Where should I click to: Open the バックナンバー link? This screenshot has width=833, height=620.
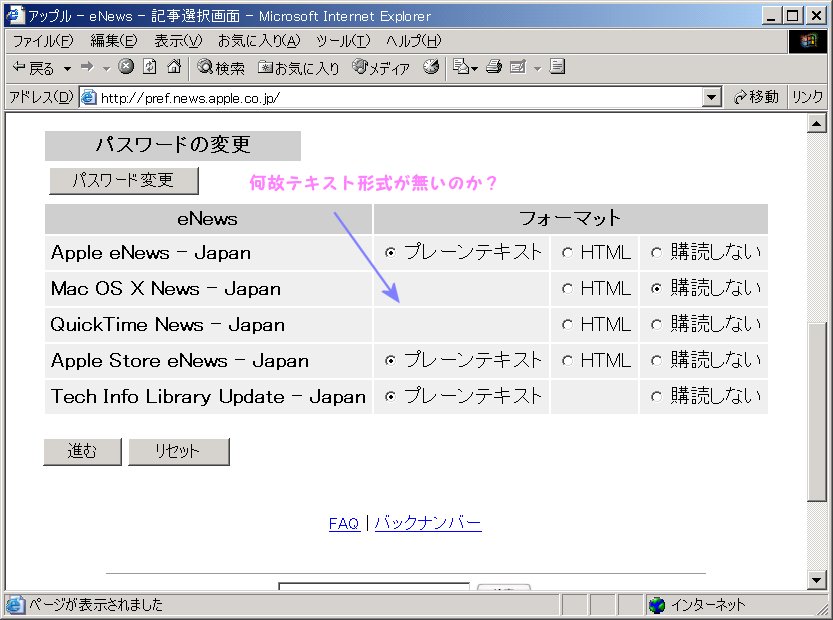click(428, 523)
